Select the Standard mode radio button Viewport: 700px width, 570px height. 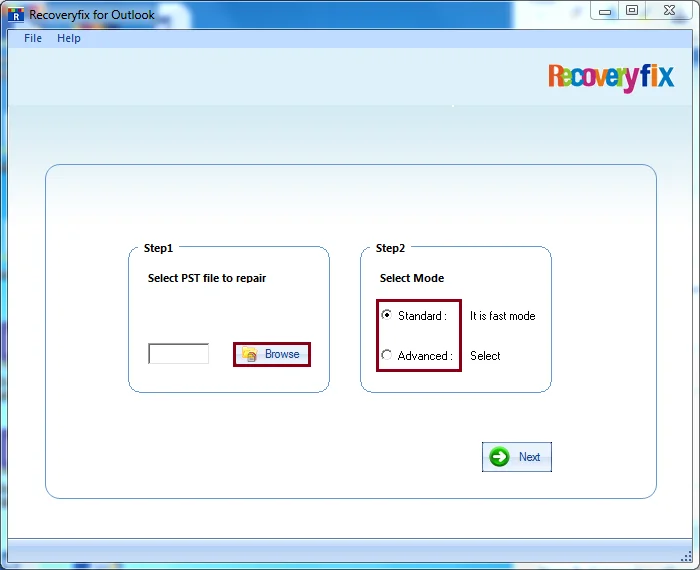[x=387, y=315]
